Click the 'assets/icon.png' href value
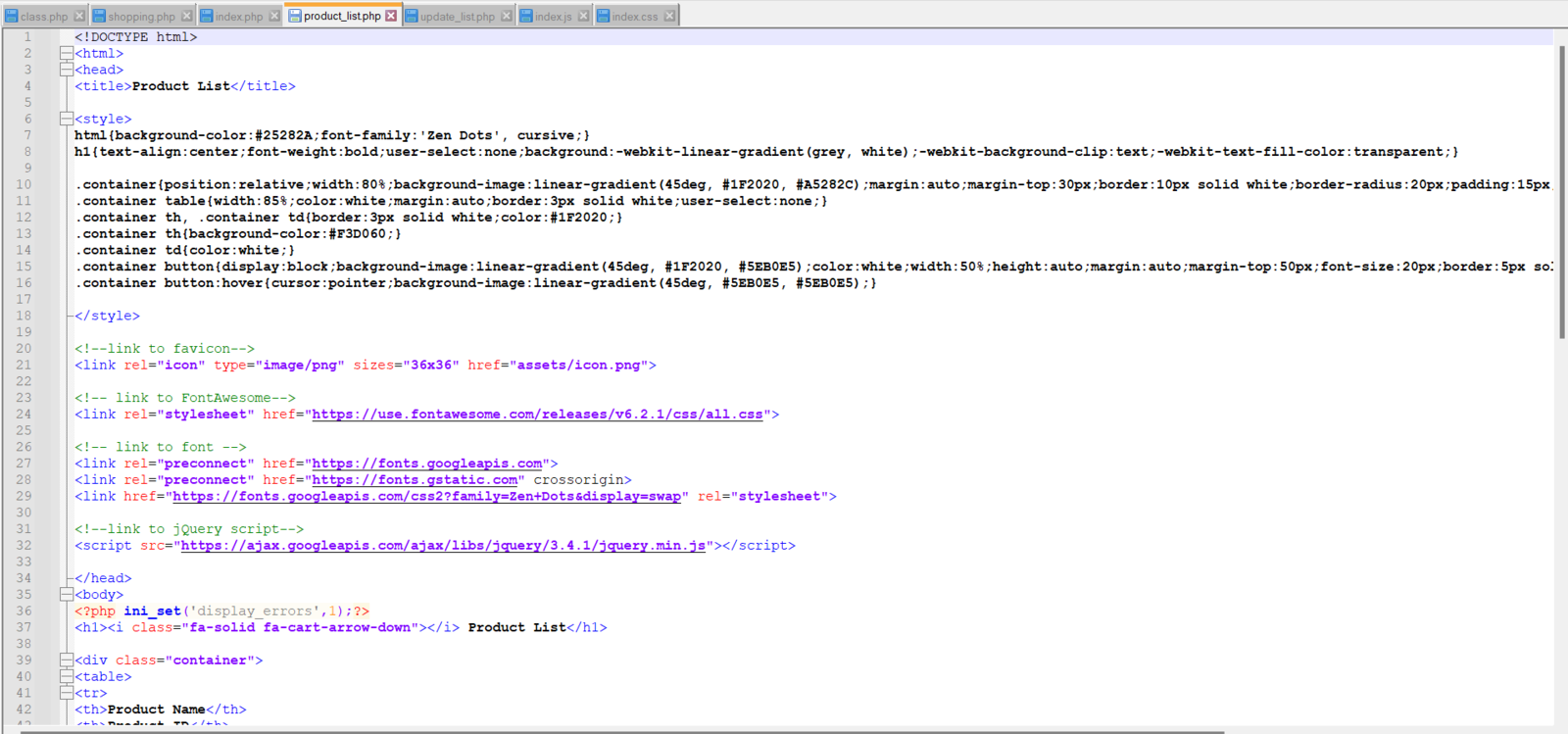This screenshot has width=1568, height=734. 577,366
